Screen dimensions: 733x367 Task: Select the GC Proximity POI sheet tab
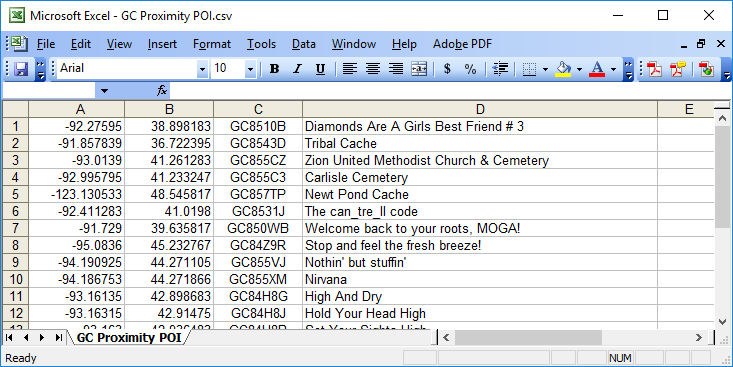click(x=129, y=338)
